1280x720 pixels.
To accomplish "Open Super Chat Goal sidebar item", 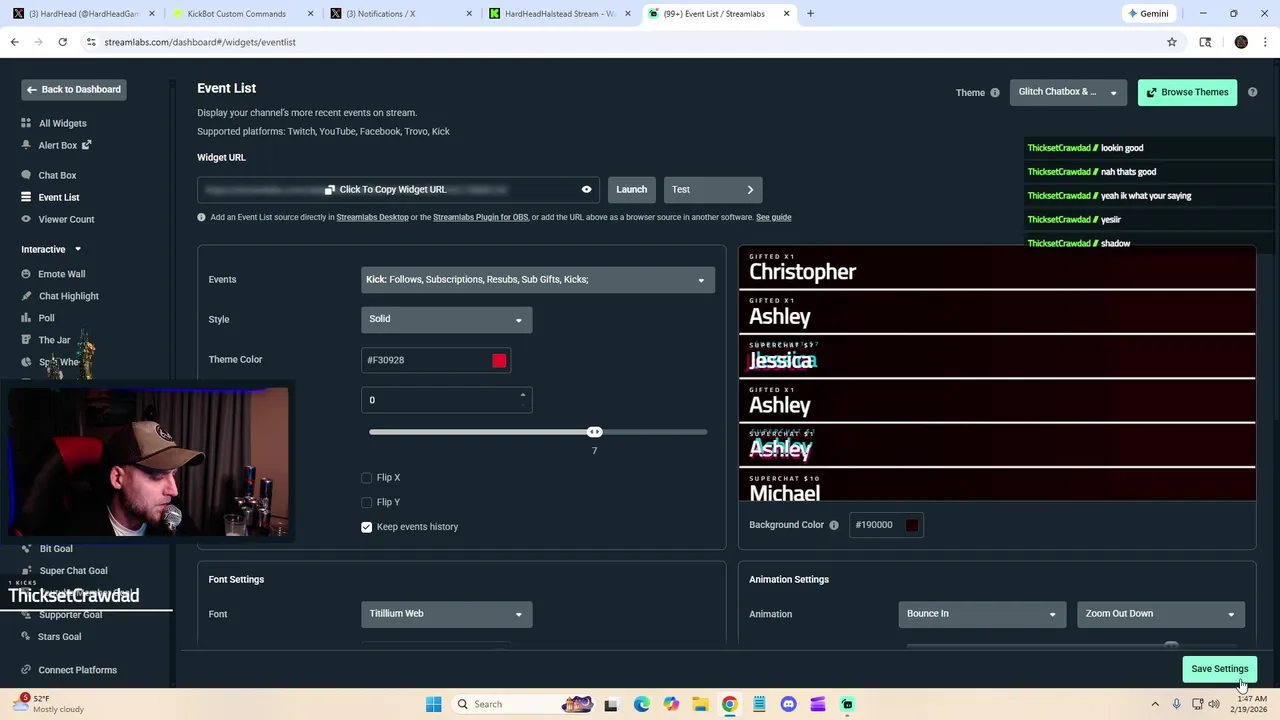I will click(x=73, y=571).
